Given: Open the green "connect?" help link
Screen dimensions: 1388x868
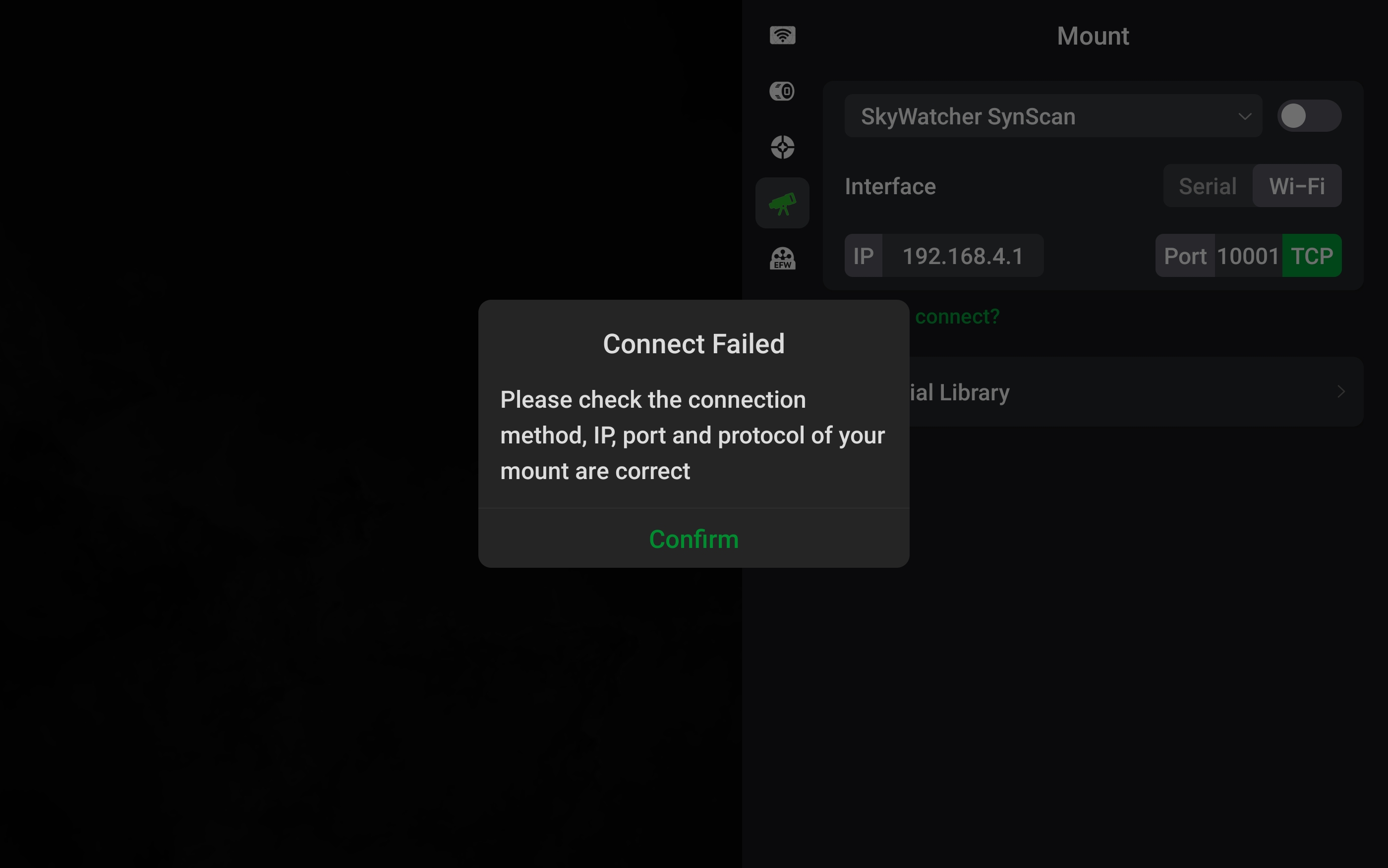Looking at the screenshot, I should (x=957, y=316).
